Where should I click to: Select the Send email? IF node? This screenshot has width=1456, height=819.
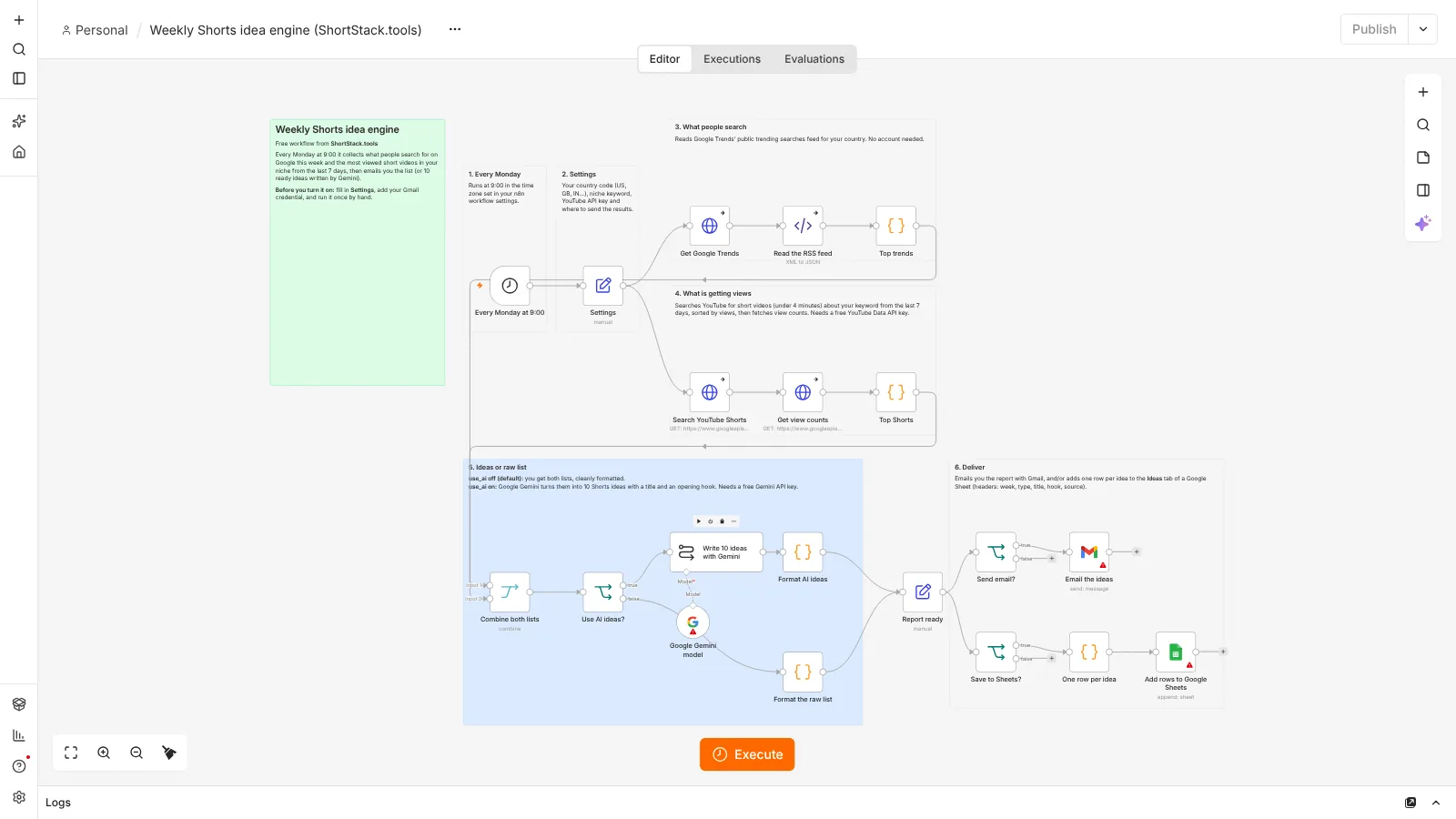996,552
